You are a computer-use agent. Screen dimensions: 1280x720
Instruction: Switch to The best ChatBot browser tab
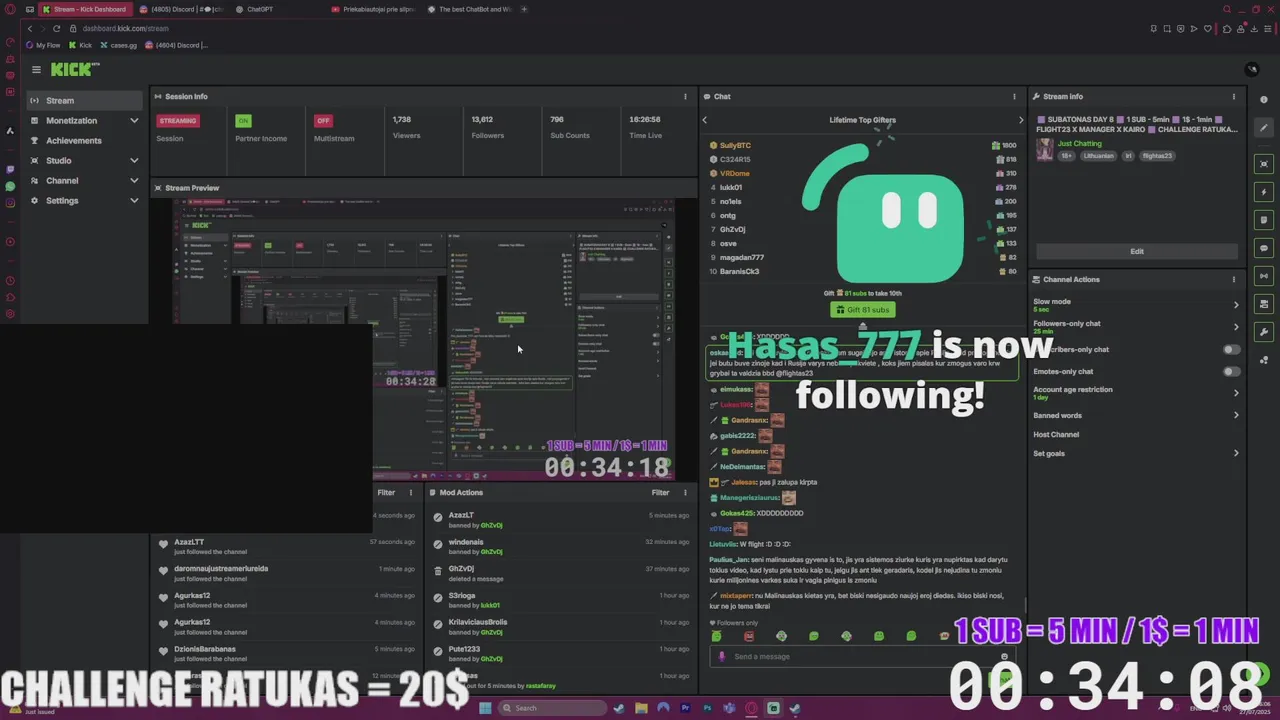pyautogui.click(x=468, y=9)
